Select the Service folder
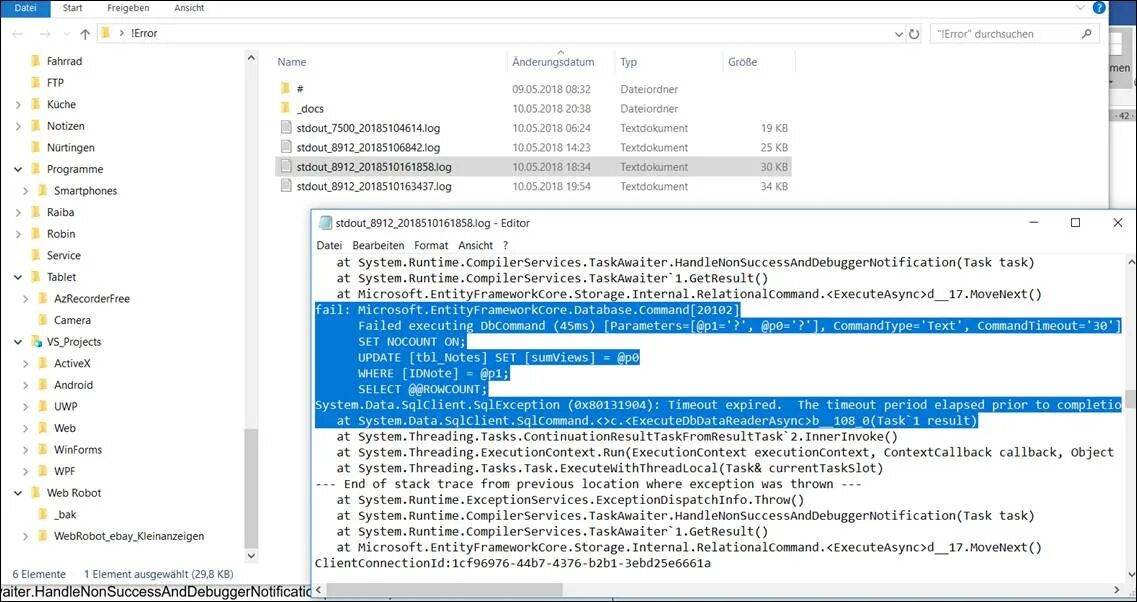The width and height of the screenshot is (1137, 602). 64,255
